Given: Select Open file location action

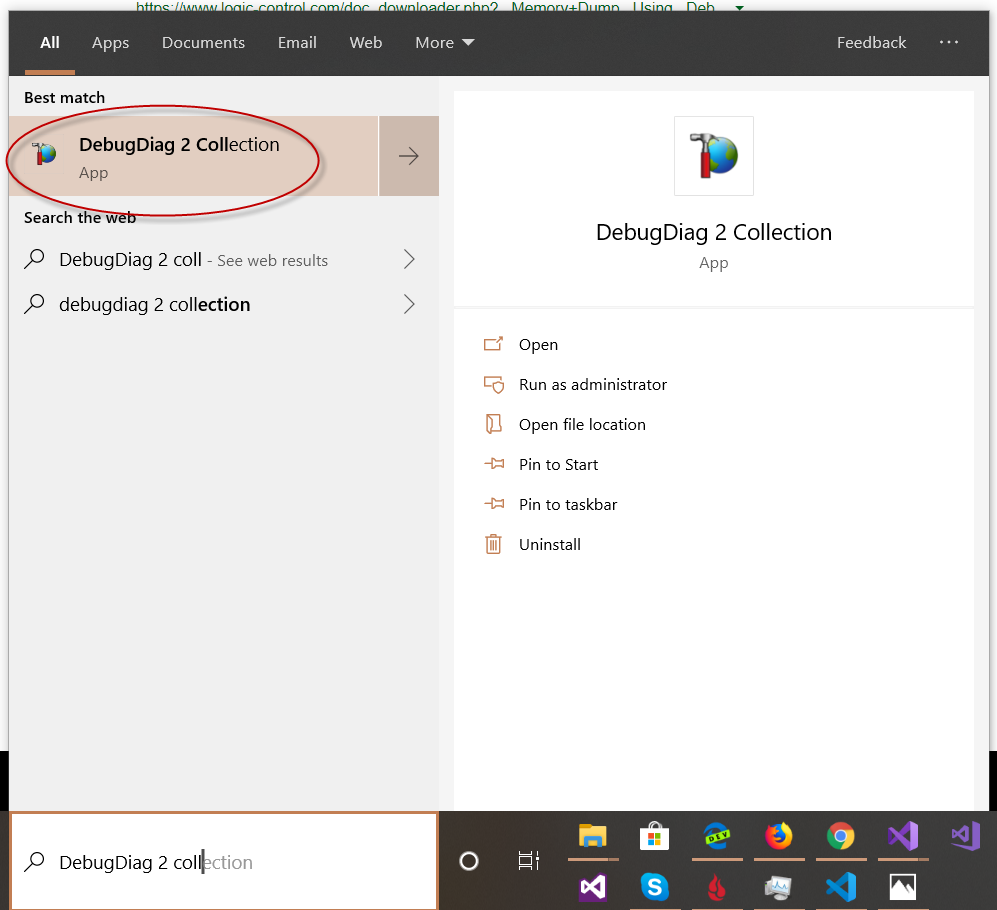Looking at the screenshot, I should [x=582, y=425].
